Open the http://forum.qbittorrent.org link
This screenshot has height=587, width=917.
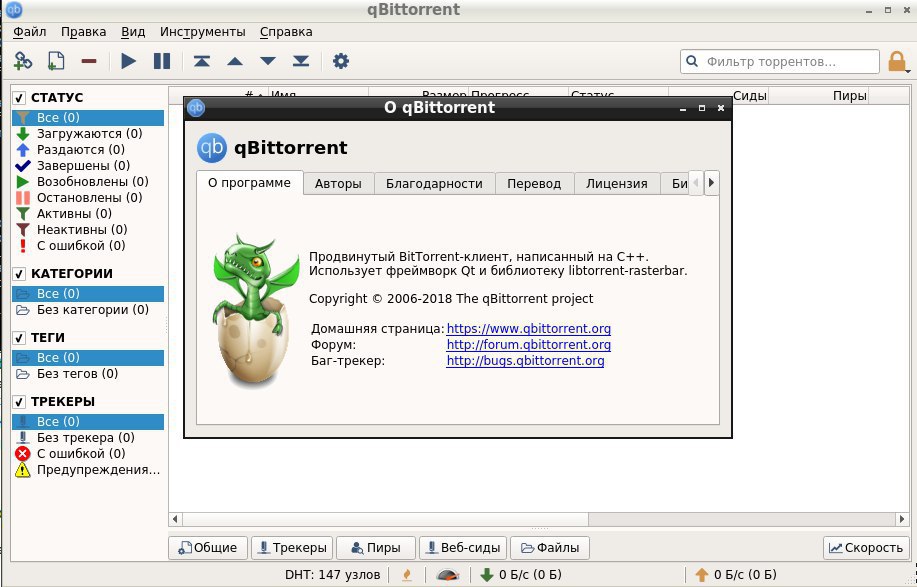[x=529, y=344]
